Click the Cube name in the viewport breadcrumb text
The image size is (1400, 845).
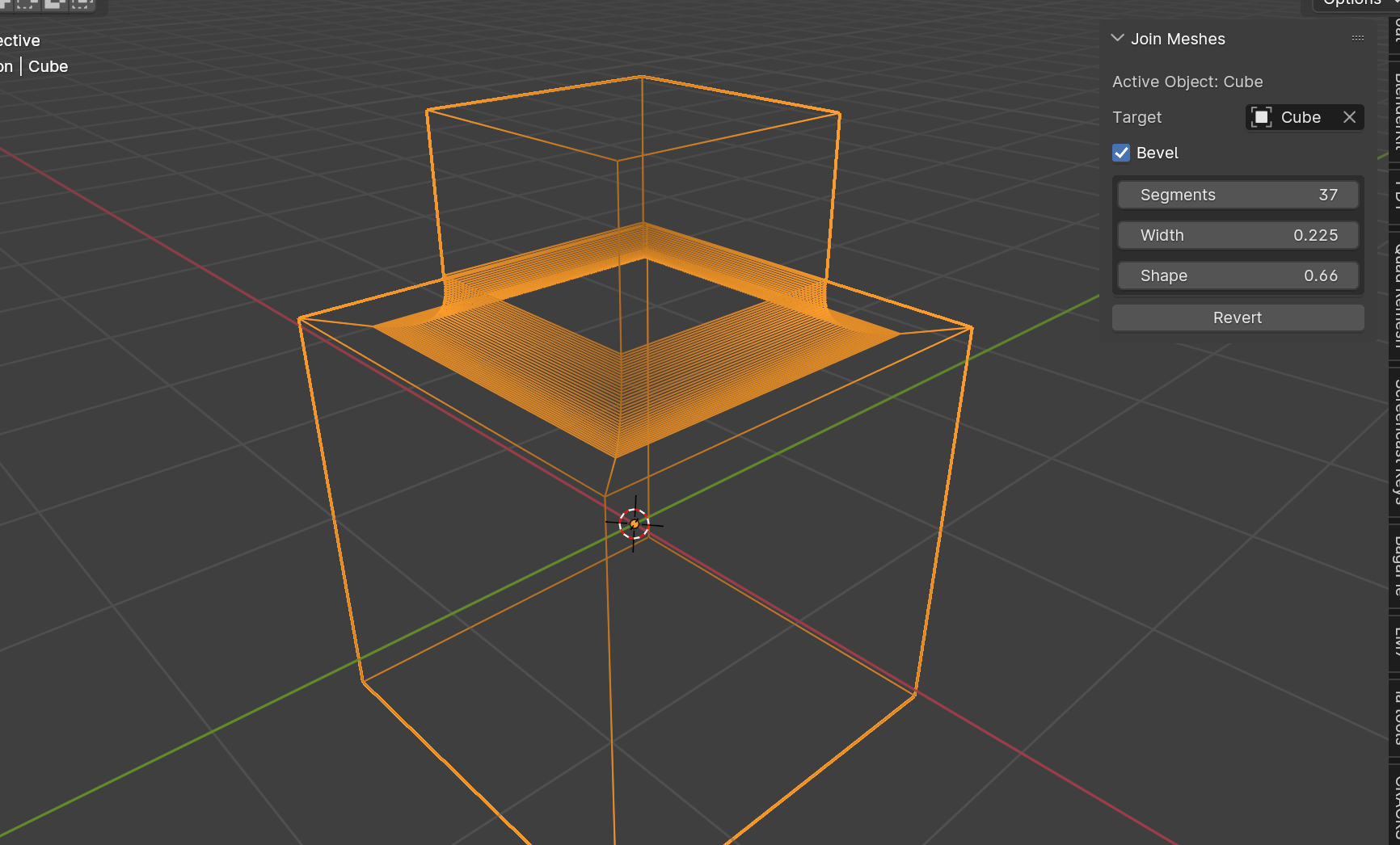click(x=48, y=66)
